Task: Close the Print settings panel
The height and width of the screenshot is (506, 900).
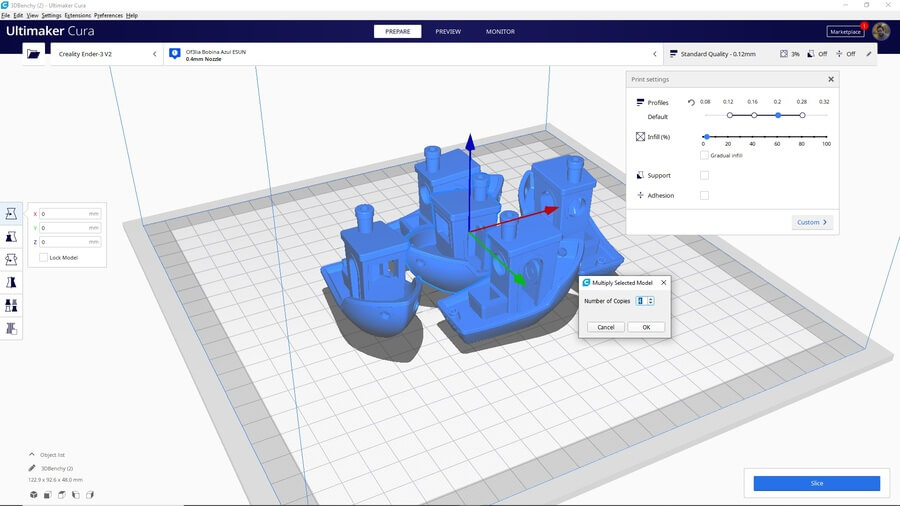Action: (x=831, y=79)
